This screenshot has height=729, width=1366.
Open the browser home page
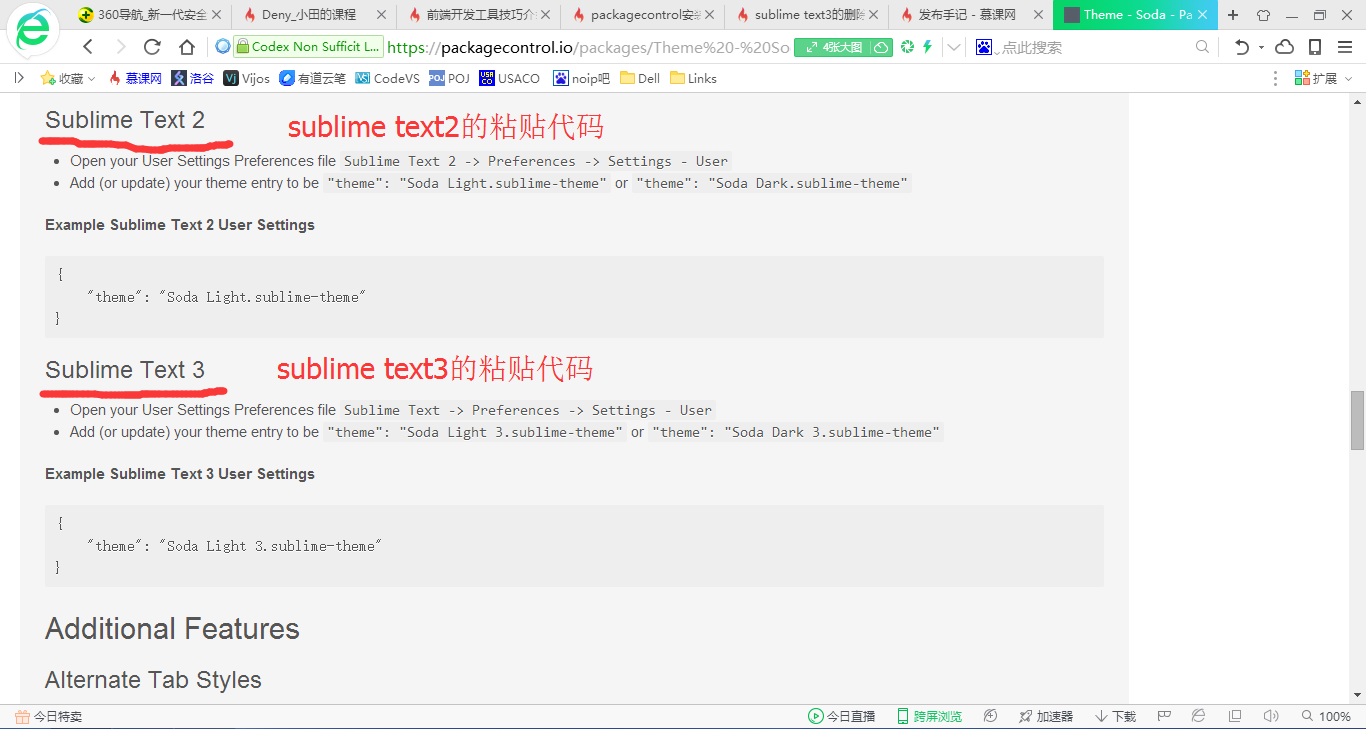tap(187, 47)
